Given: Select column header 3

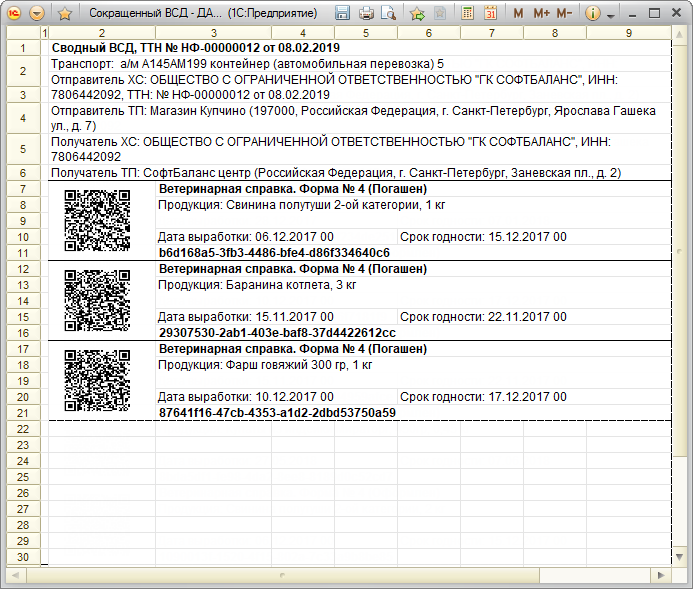Looking at the screenshot, I should tap(213, 33).
